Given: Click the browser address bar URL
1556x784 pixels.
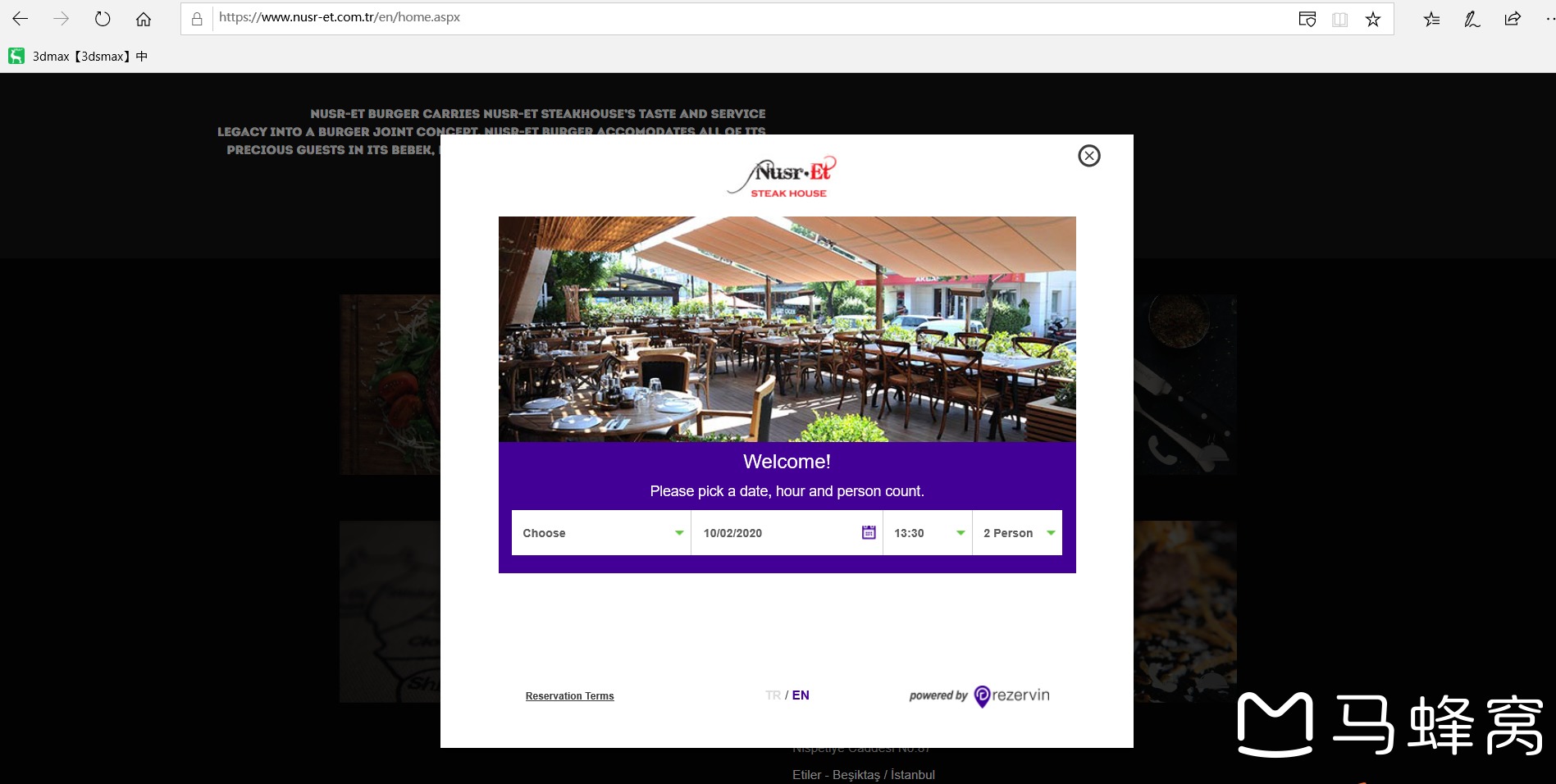Looking at the screenshot, I should 340,17.
